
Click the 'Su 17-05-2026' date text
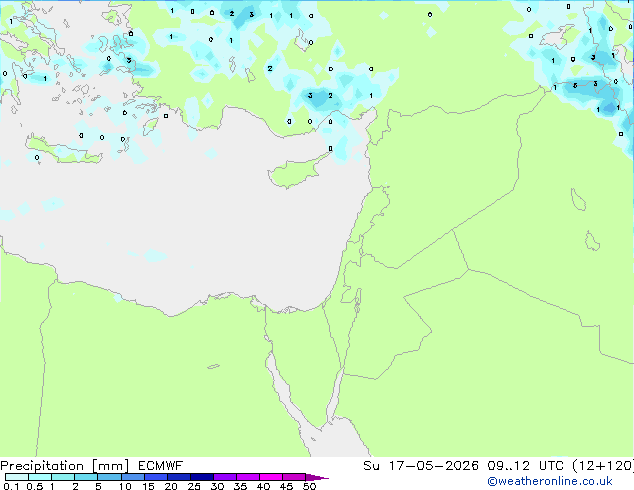click(x=421, y=466)
